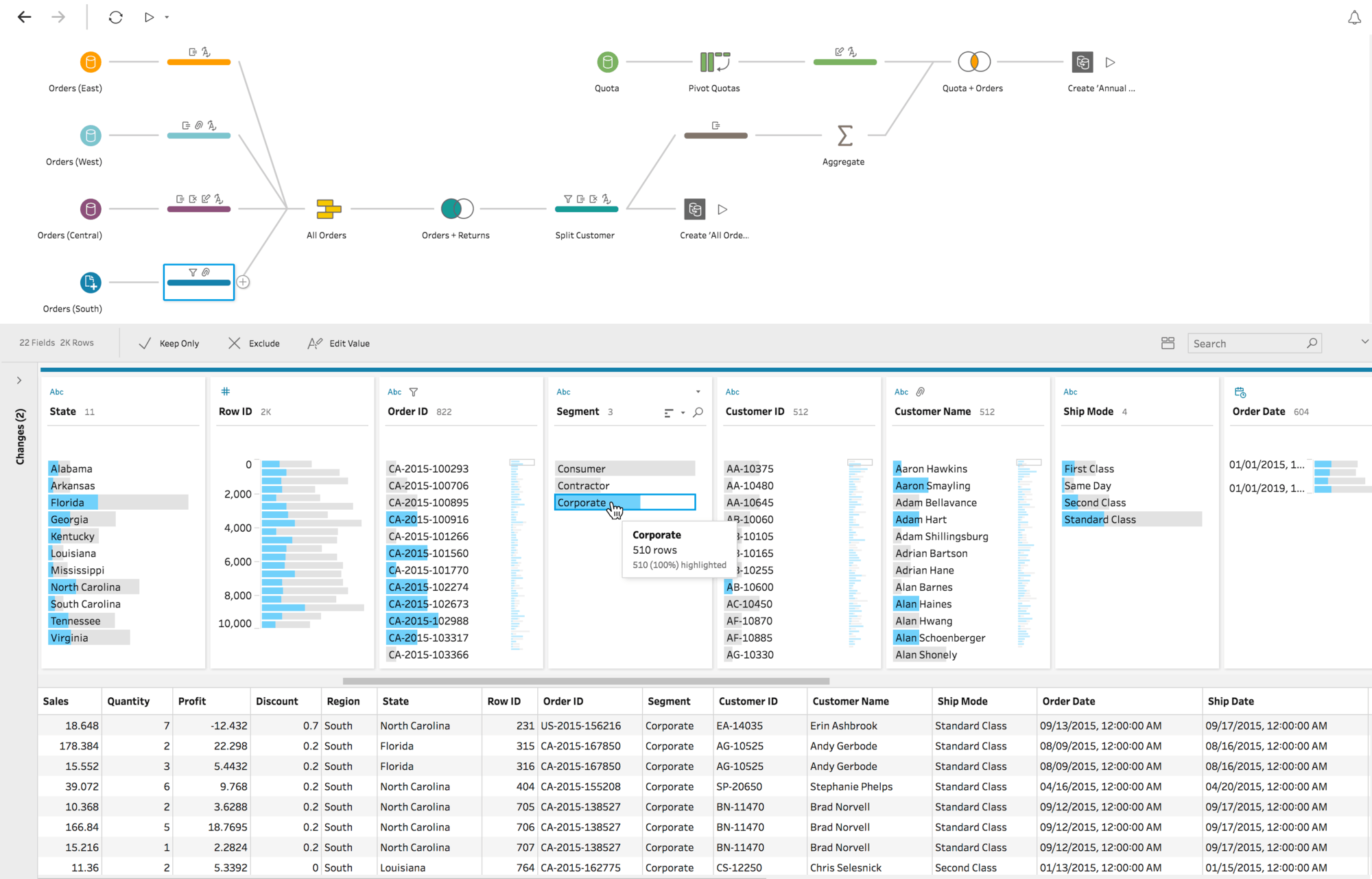Viewport: 1372px width, 879px height.
Task: Select 'Standard Class' ship mode entry
Action: pyautogui.click(x=1099, y=519)
